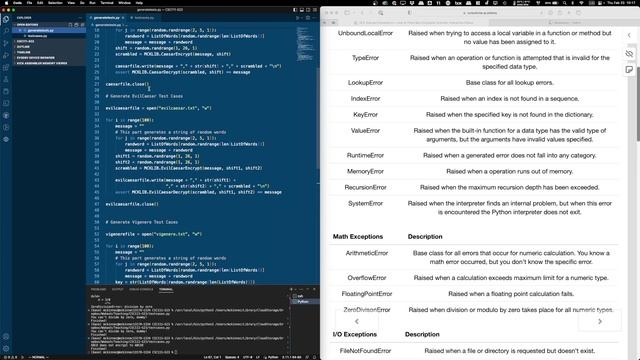
Task: Click Spotlight search icon in macOS menu bar
Action: click(x=565, y=2)
